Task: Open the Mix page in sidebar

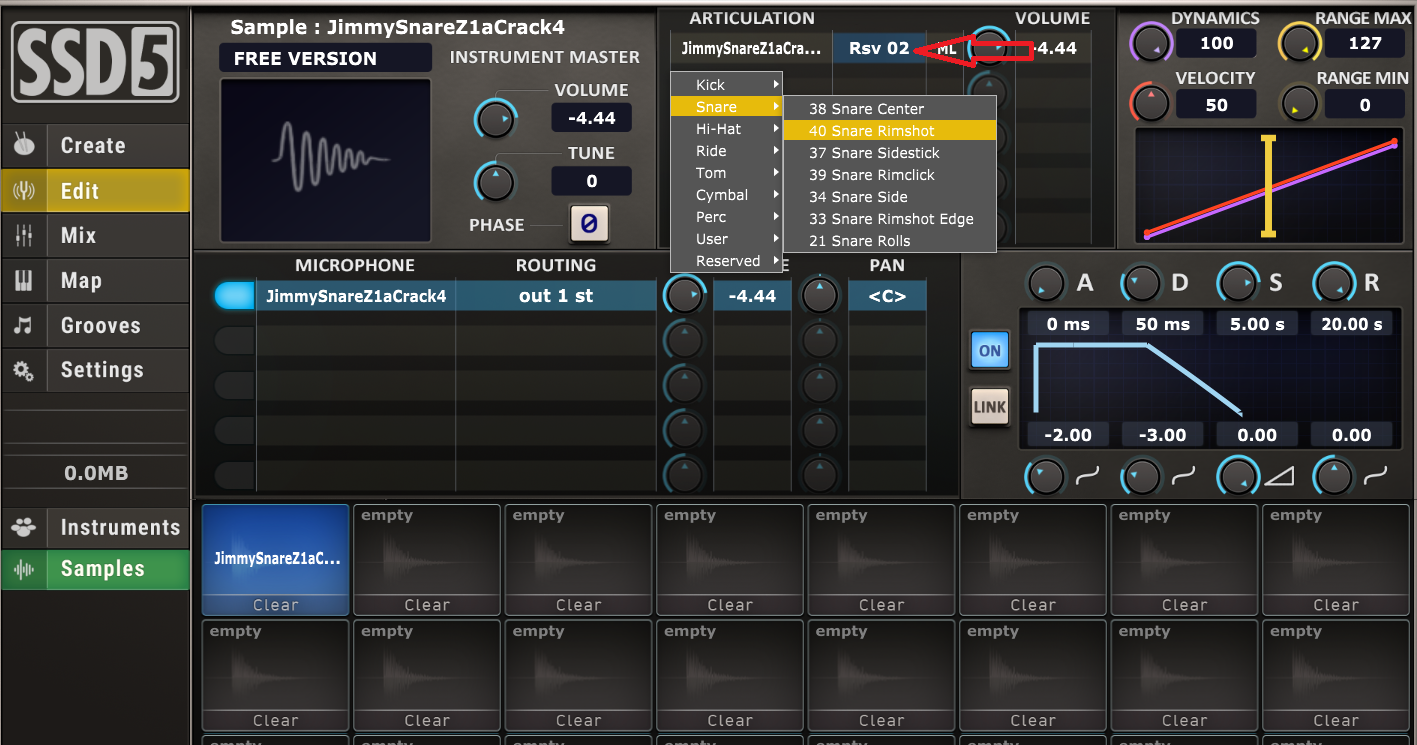Action: pos(95,236)
